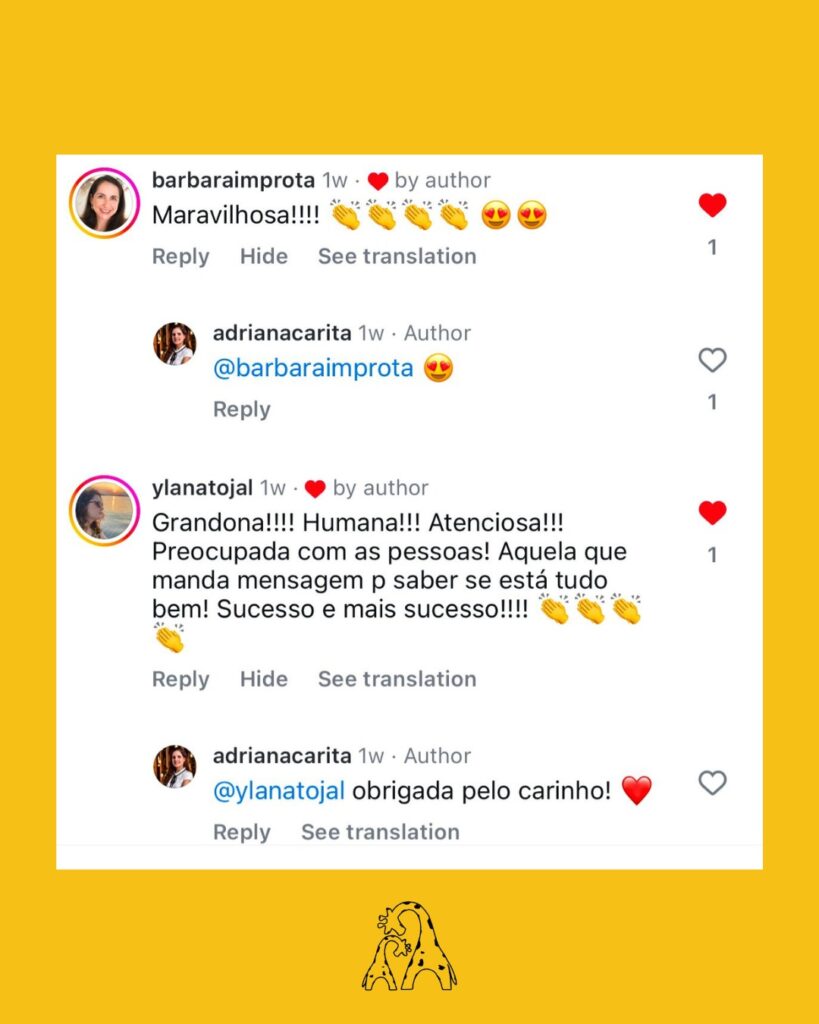This screenshot has width=819, height=1024.
Task: Open the @ylanatojal mention link
Action: 279,791
